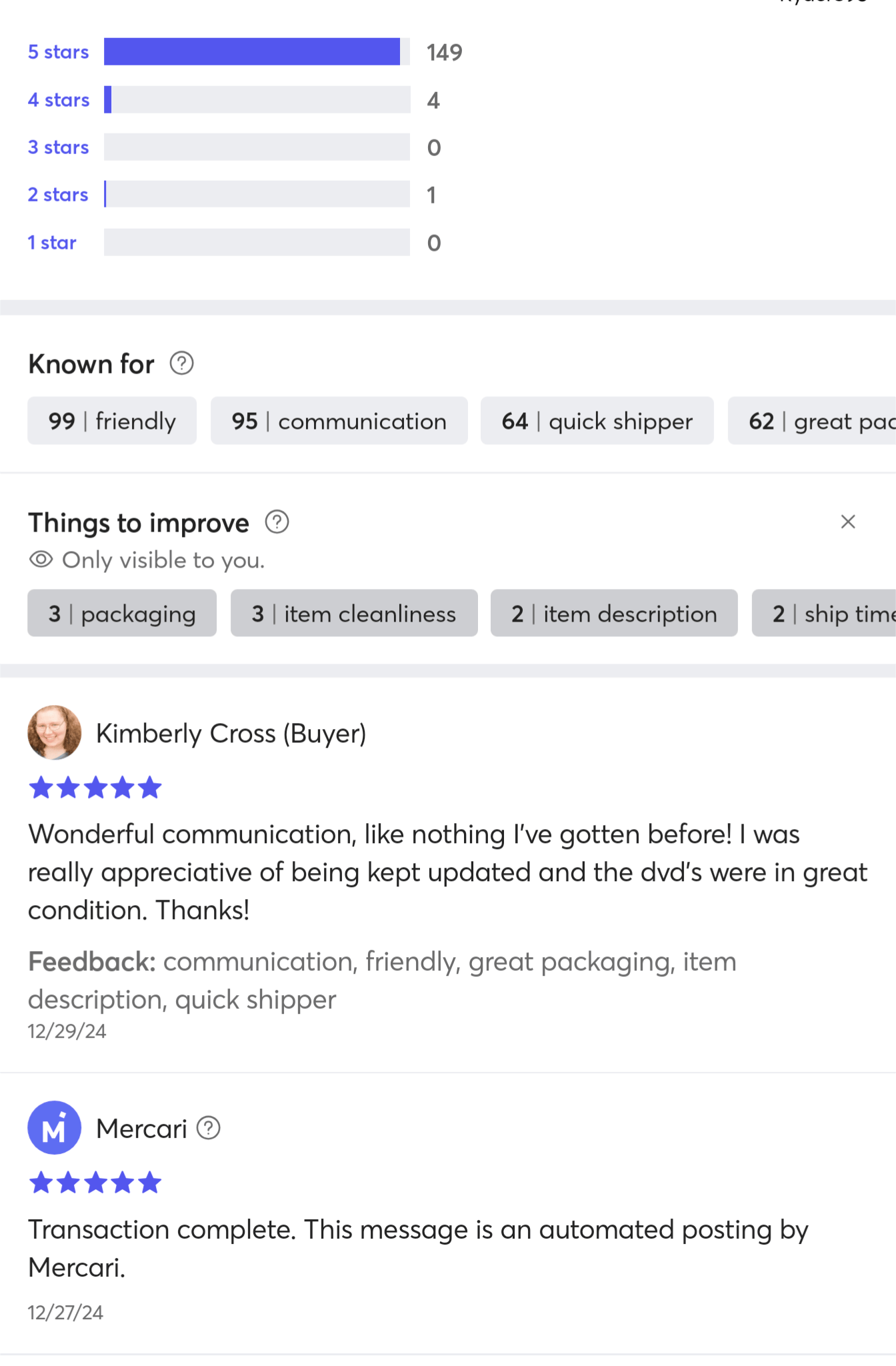
Task: Show 3 stars reviews
Action: tap(58, 147)
